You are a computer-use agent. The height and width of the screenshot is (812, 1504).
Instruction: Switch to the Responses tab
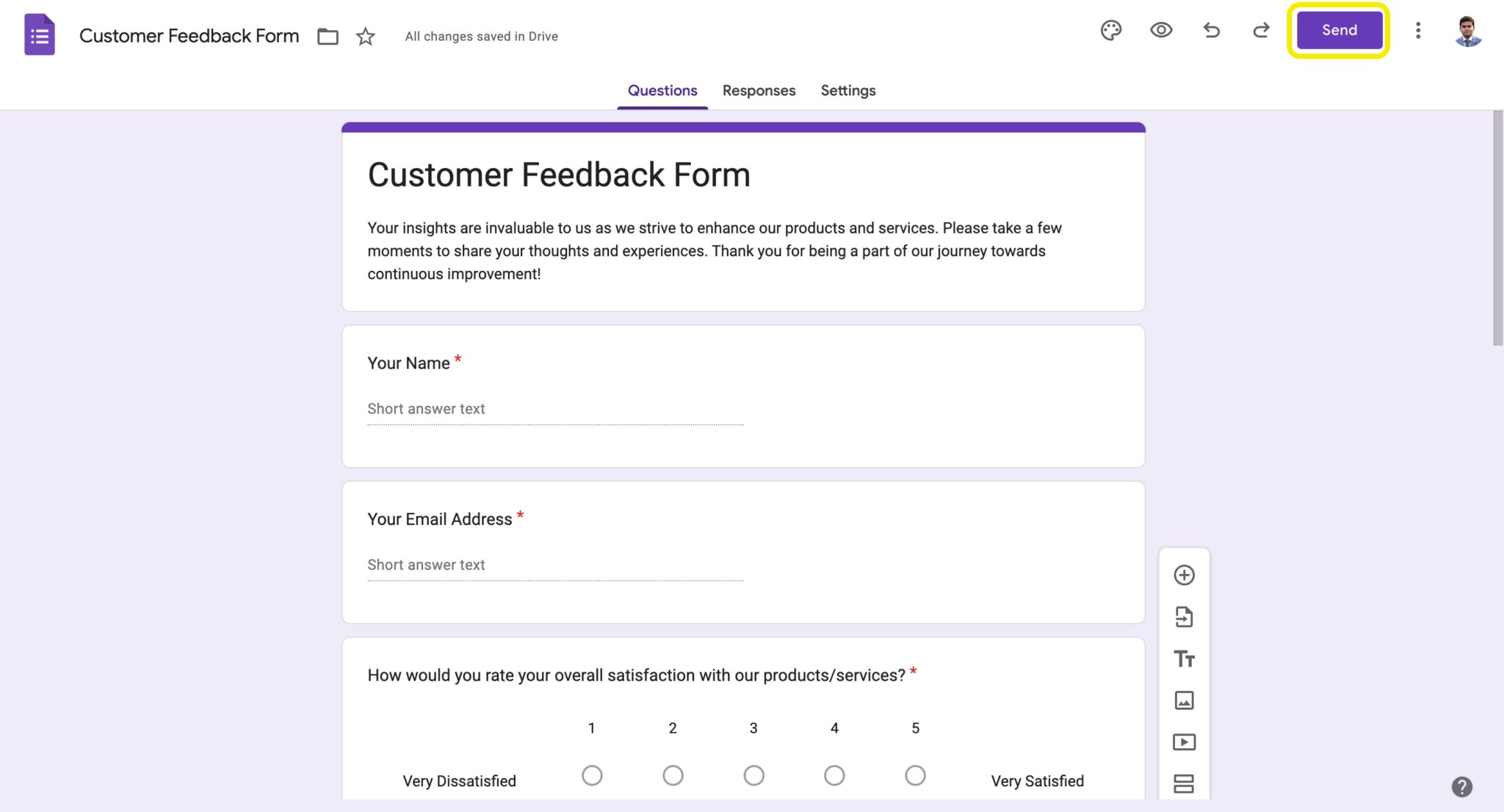point(759,90)
